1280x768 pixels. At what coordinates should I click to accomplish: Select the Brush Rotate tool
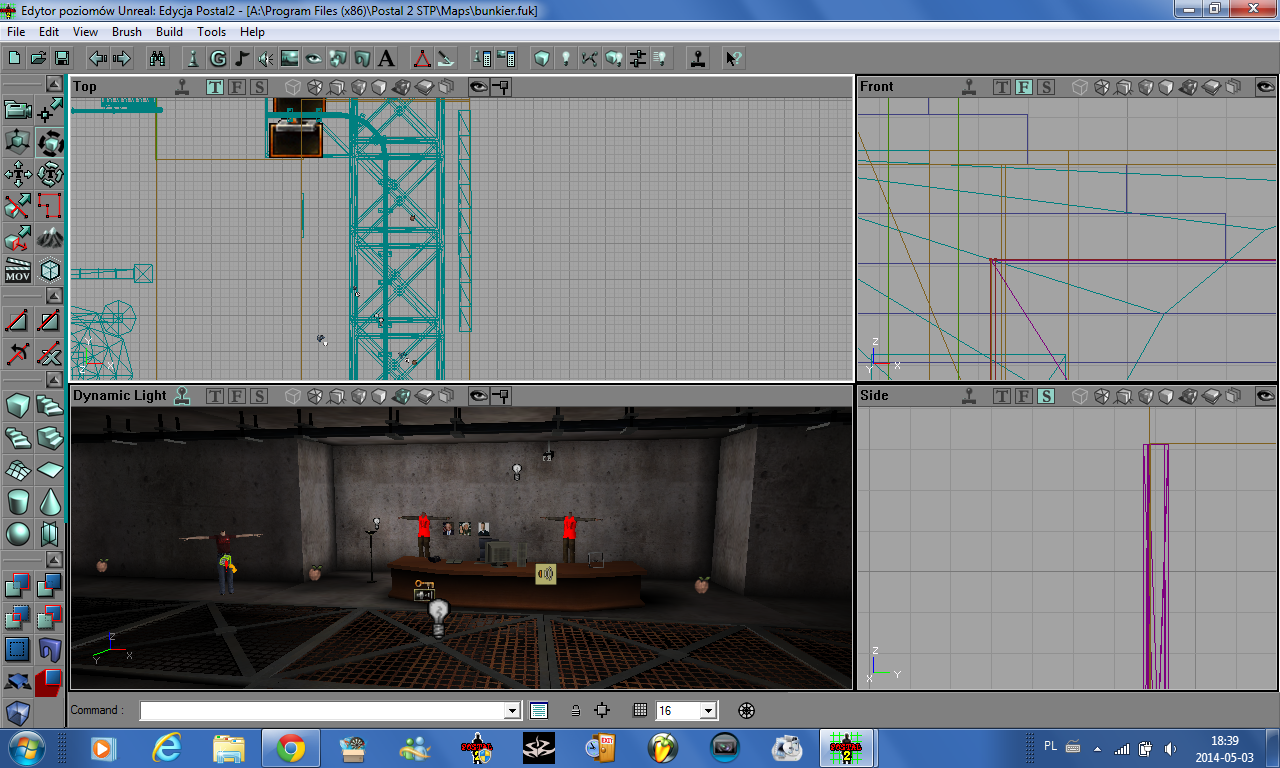49,143
